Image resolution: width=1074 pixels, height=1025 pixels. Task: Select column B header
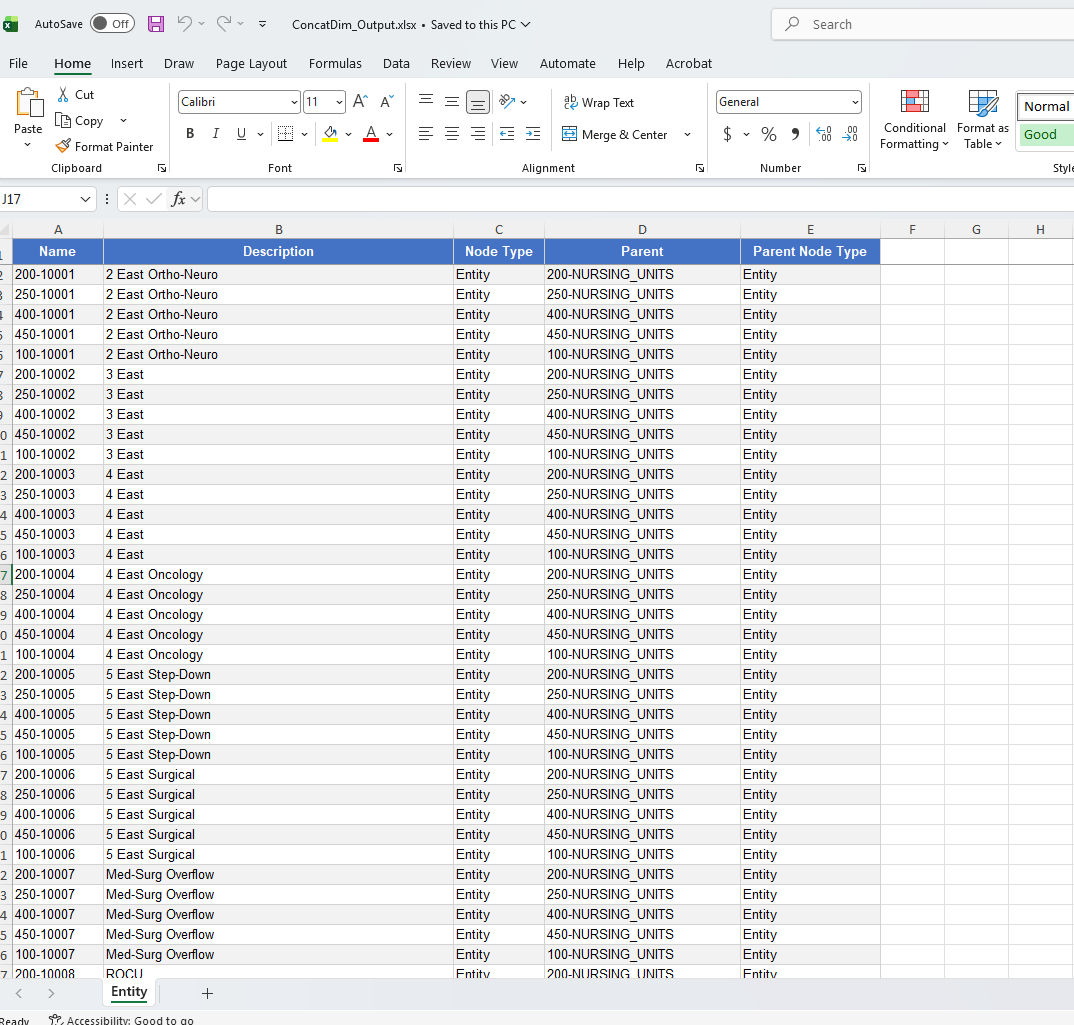point(278,230)
